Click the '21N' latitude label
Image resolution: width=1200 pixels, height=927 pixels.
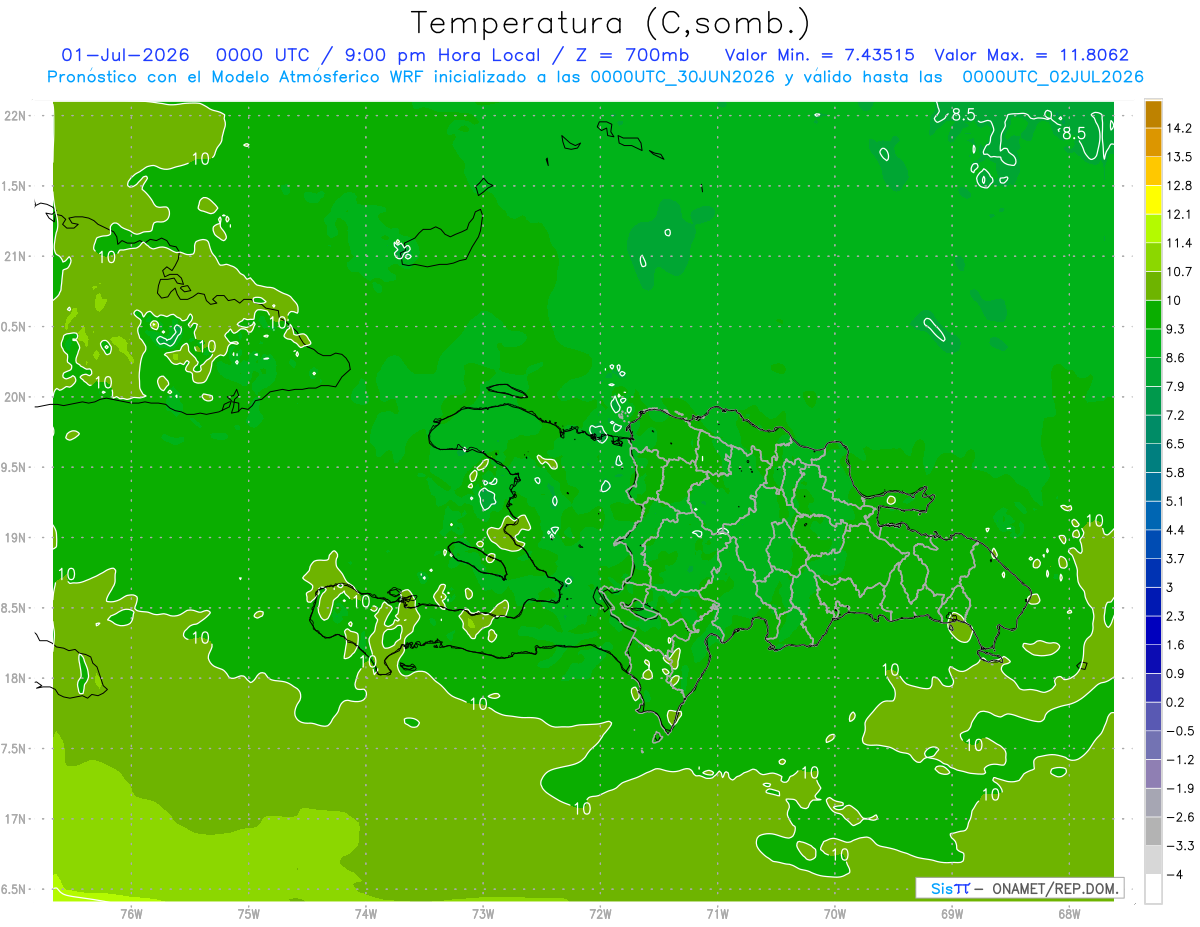[x=15, y=256]
